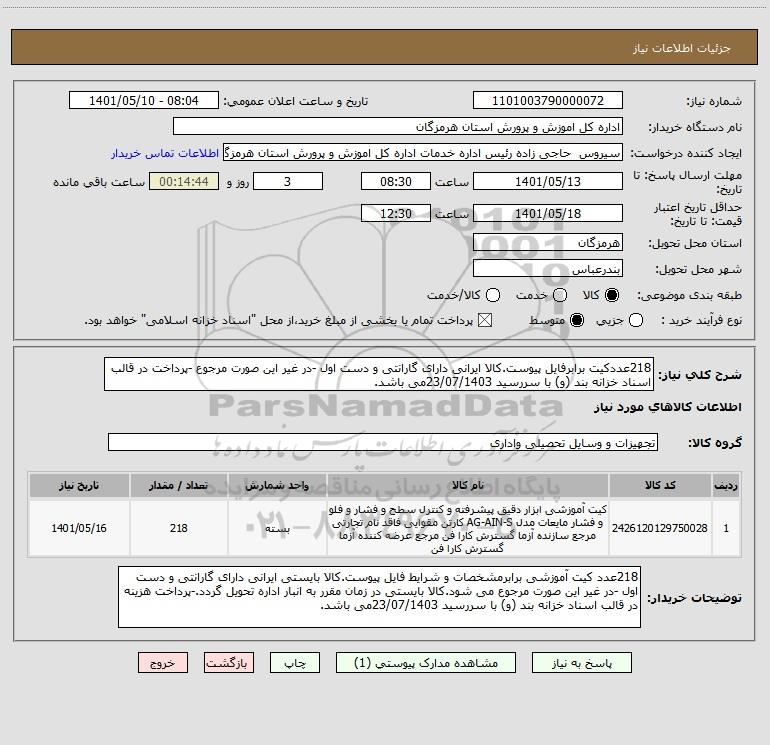Click the price validity date 1401/05/18
The height and width of the screenshot is (745, 770).
548,213
